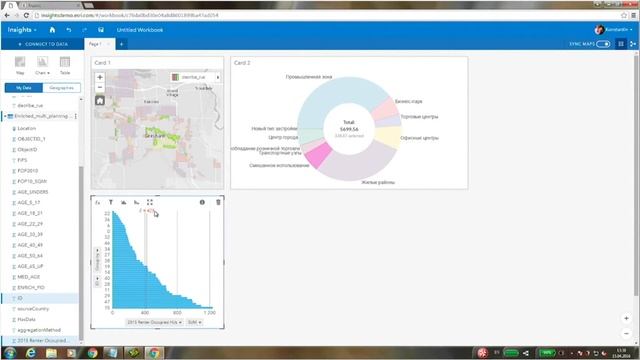Open the 2015 Renter Occupied HUs axis dropdown
640x360 pixels.
point(154,322)
